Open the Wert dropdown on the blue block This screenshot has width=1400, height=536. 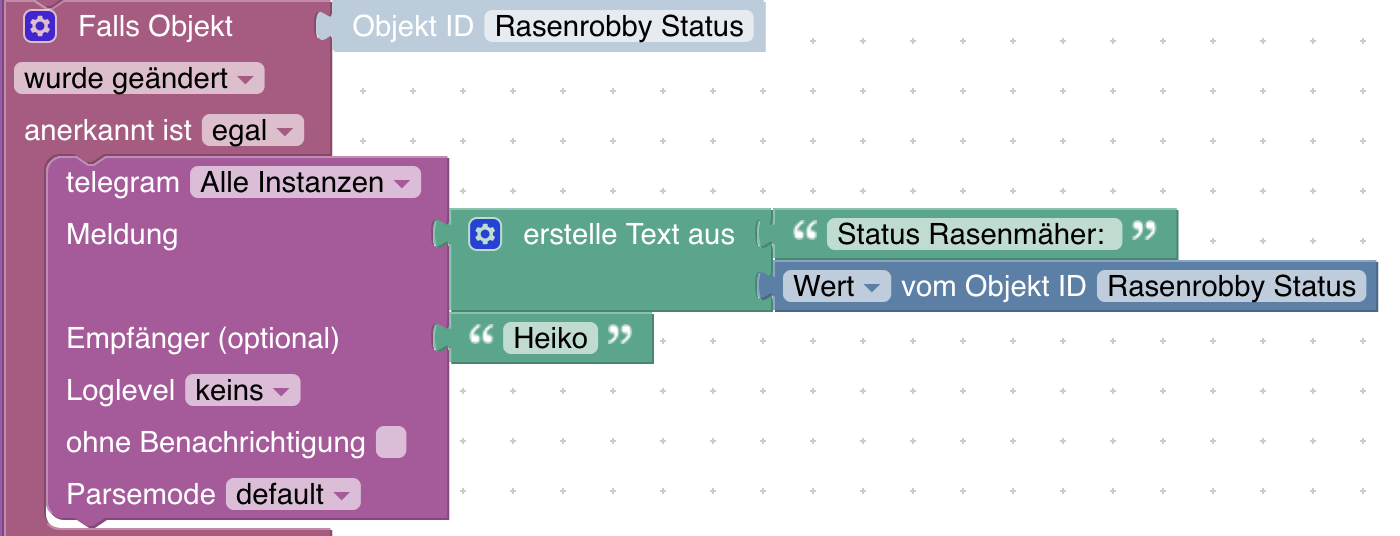click(836, 287)
